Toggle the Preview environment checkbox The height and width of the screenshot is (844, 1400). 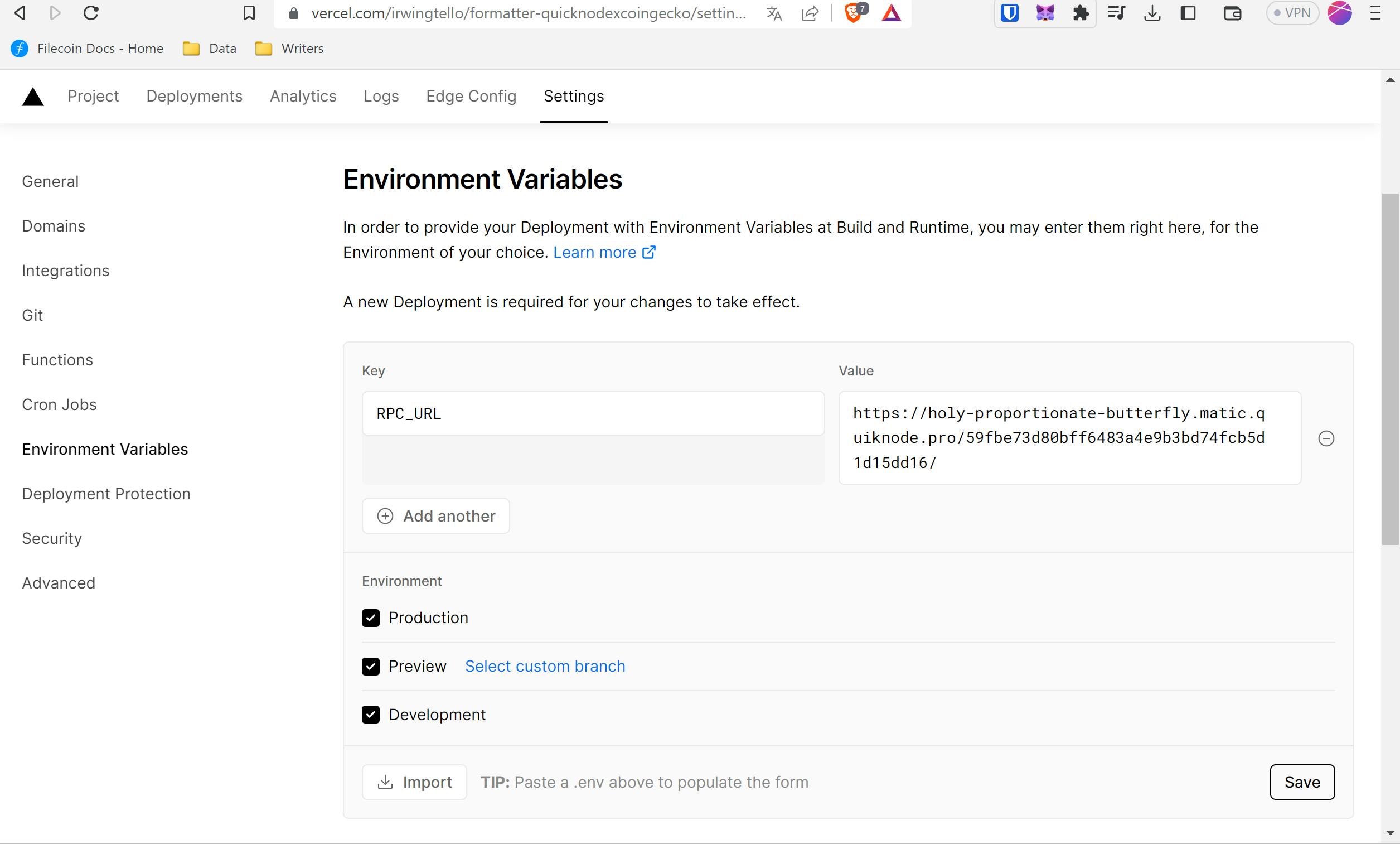tap(371, 666)
